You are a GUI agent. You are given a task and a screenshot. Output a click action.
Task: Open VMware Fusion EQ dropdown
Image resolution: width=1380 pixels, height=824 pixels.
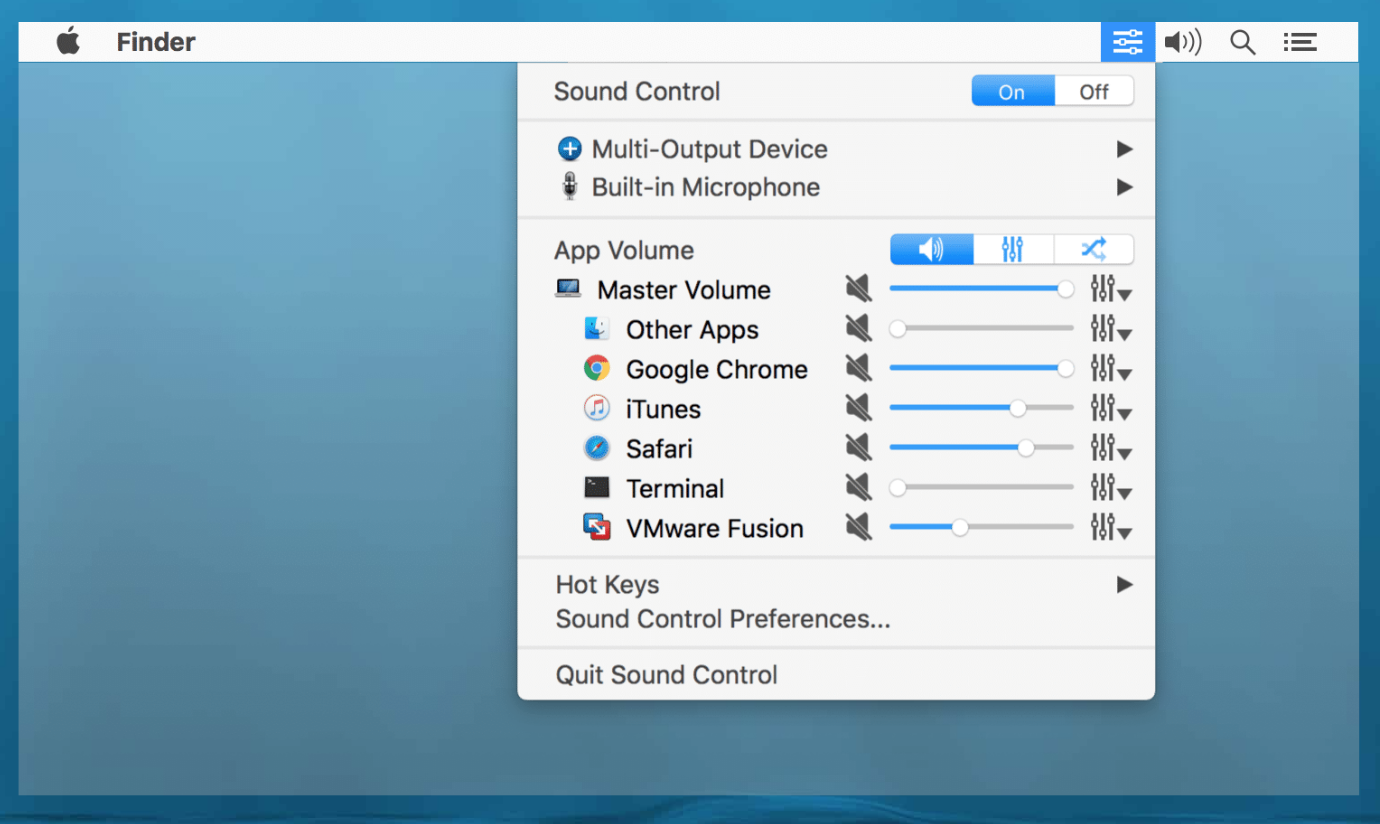(1111, 527)
